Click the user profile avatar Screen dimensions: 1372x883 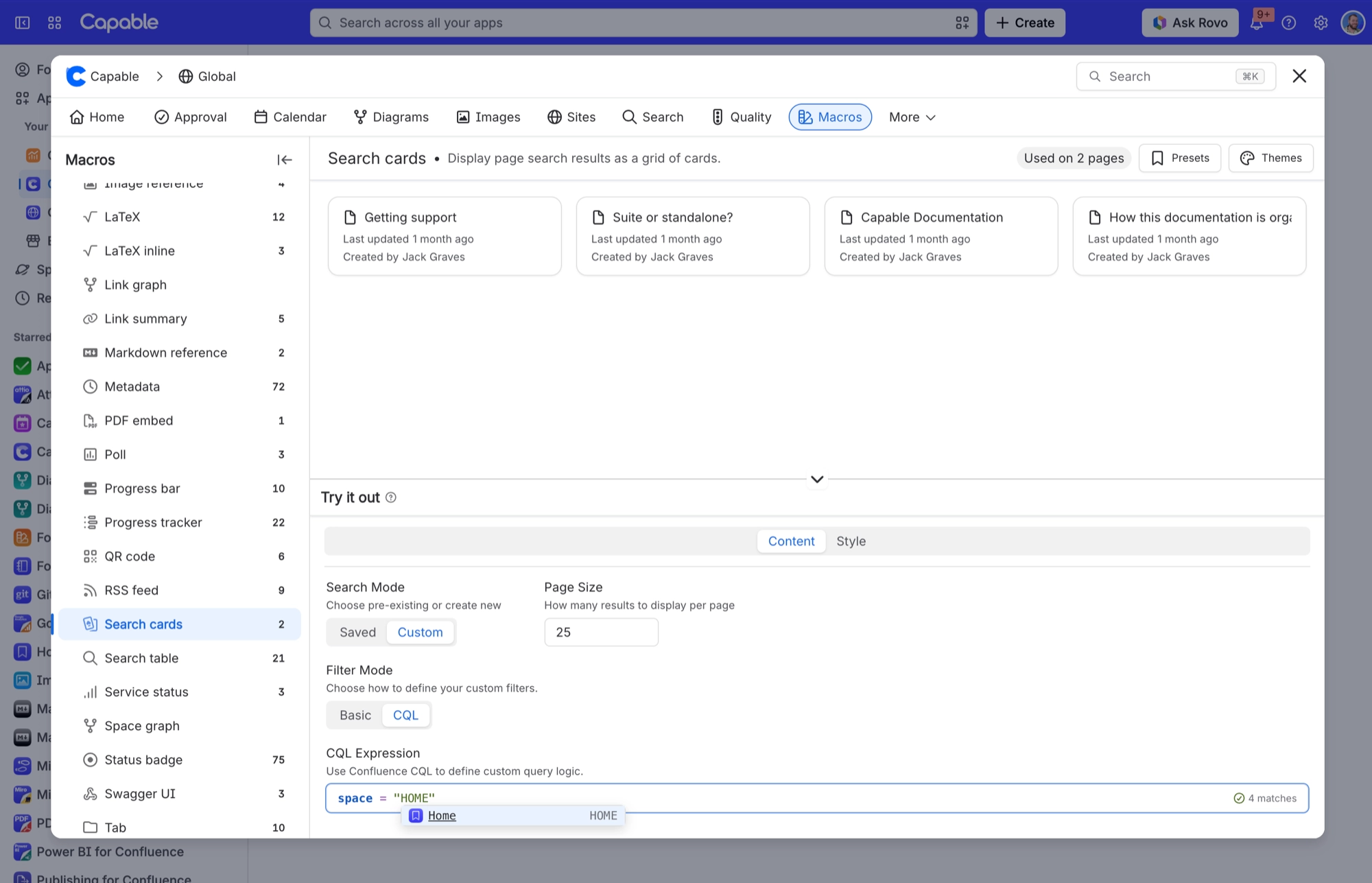[x=1353, y=23]
